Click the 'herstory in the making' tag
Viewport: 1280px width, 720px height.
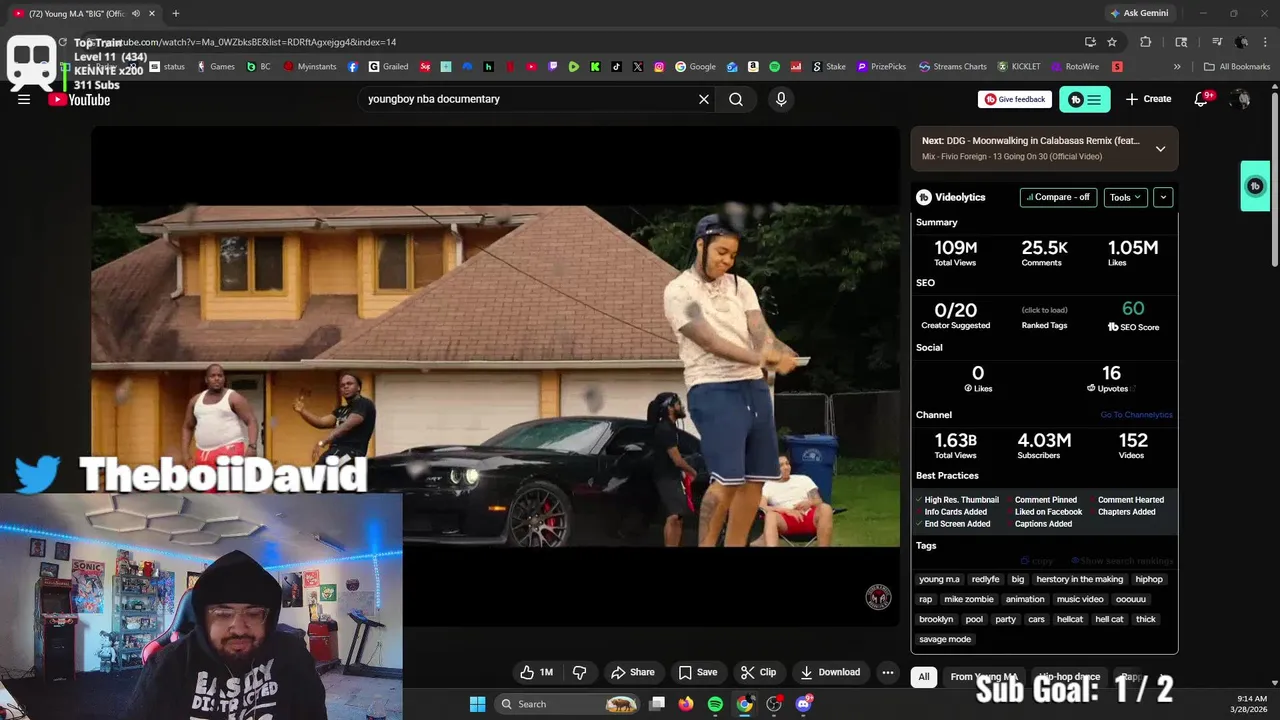pyautogui.click(x=1079, y=579)
